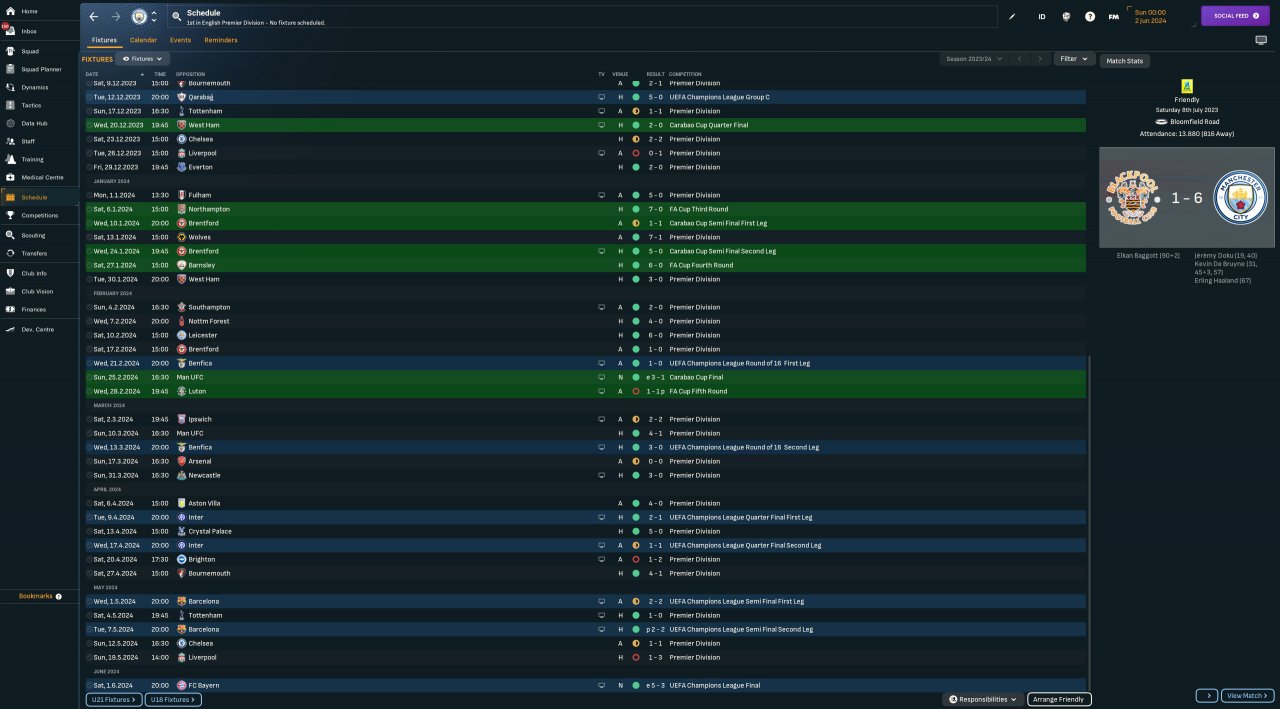Click the SOCIAL FEED button
Screen dimensions: 1280x709
(x=1235, y=16)
